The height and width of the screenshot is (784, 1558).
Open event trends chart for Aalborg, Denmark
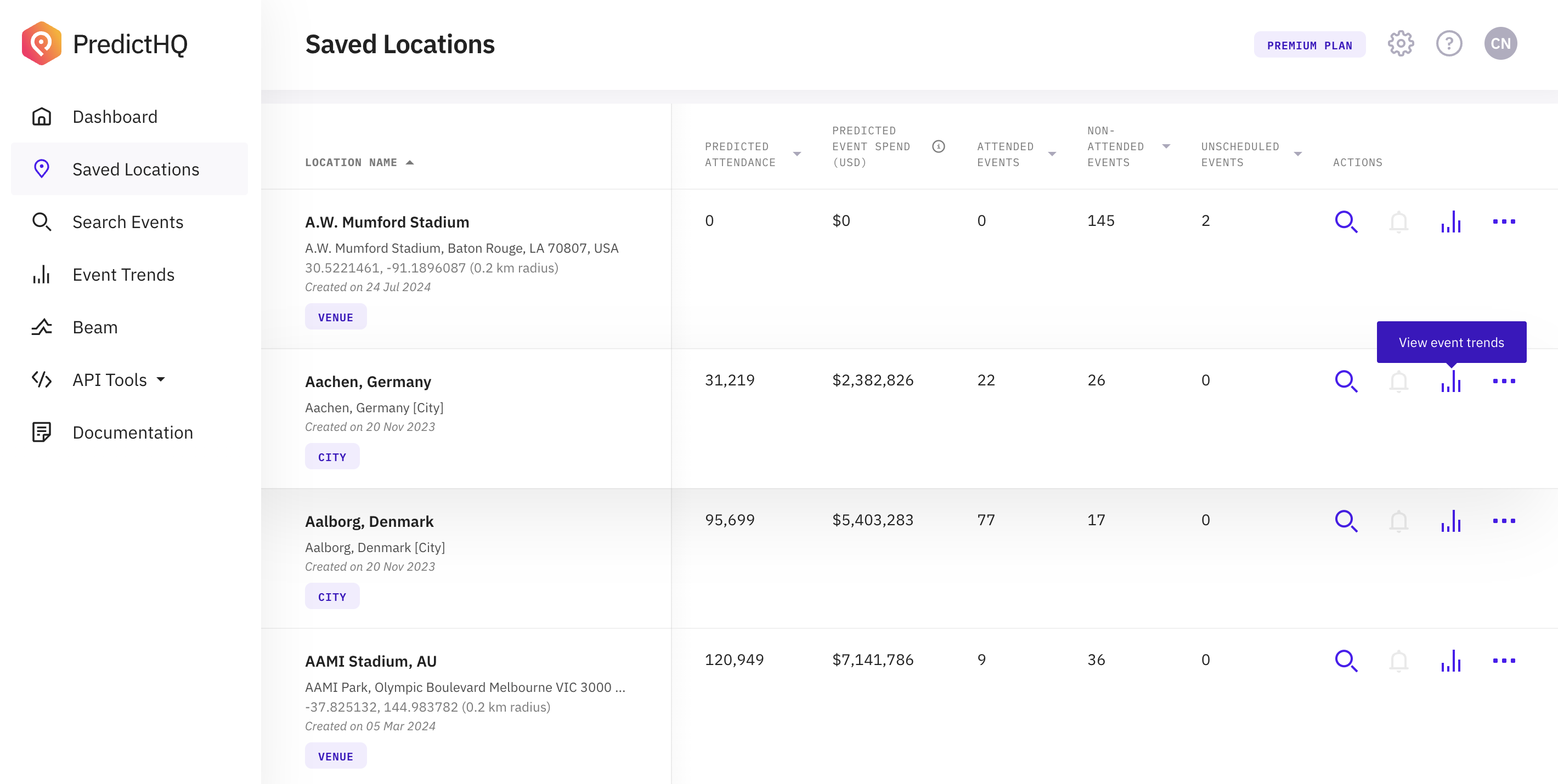pos(1450,520)
